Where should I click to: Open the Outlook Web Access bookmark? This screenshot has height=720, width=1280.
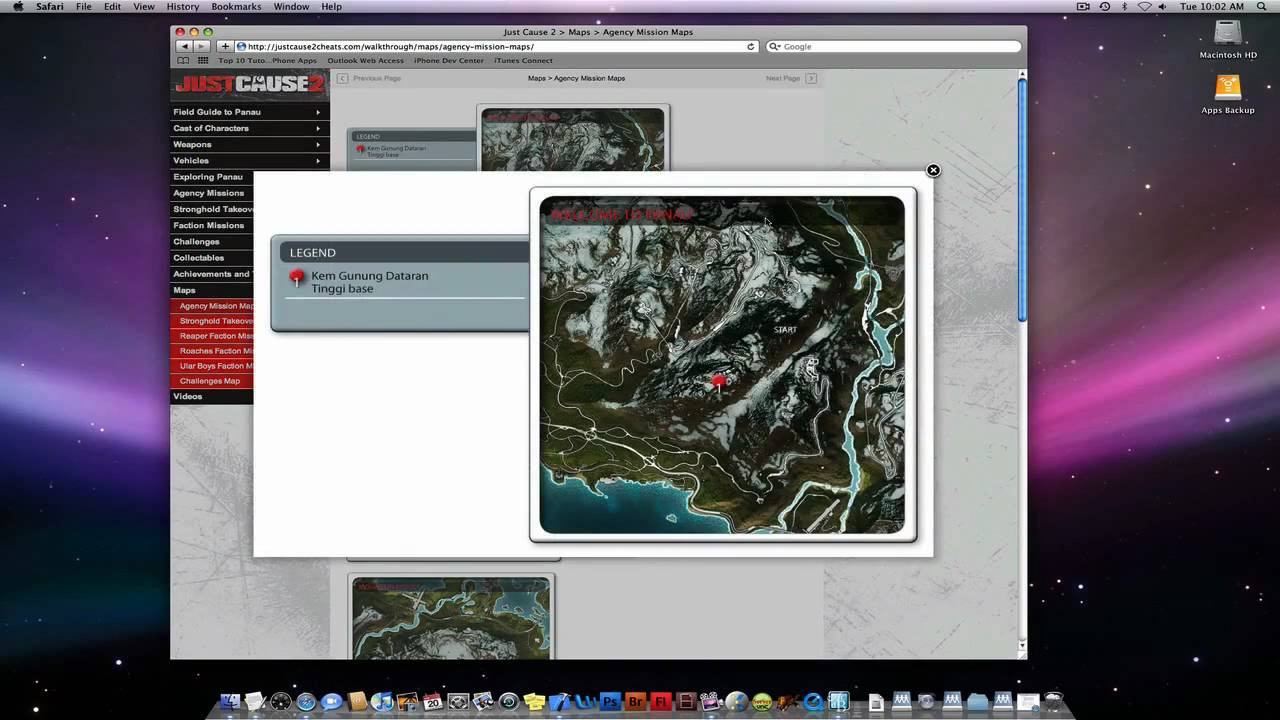(x=365, y=60)
